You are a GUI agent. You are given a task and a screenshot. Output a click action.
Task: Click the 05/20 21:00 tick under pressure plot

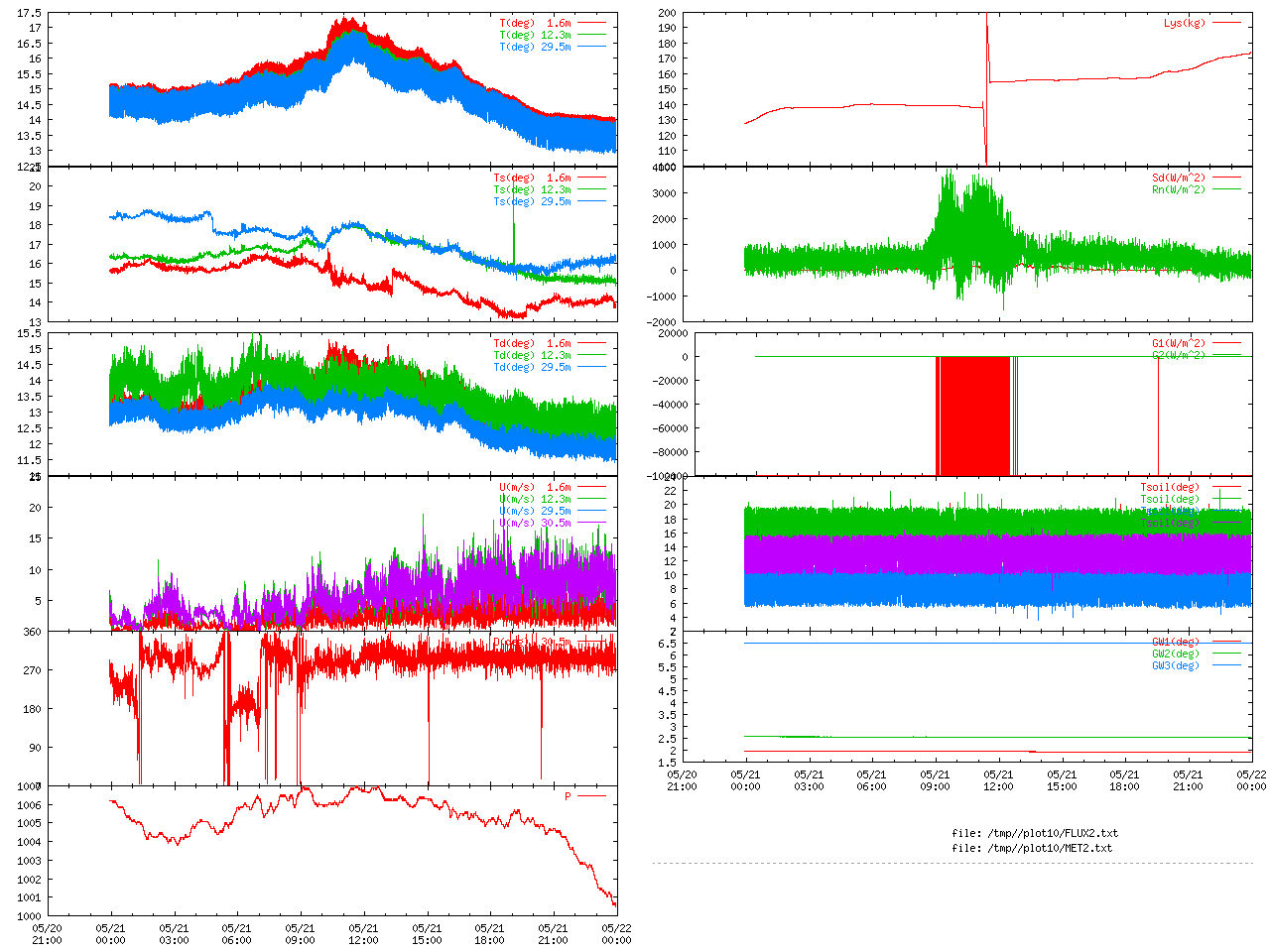47,934
